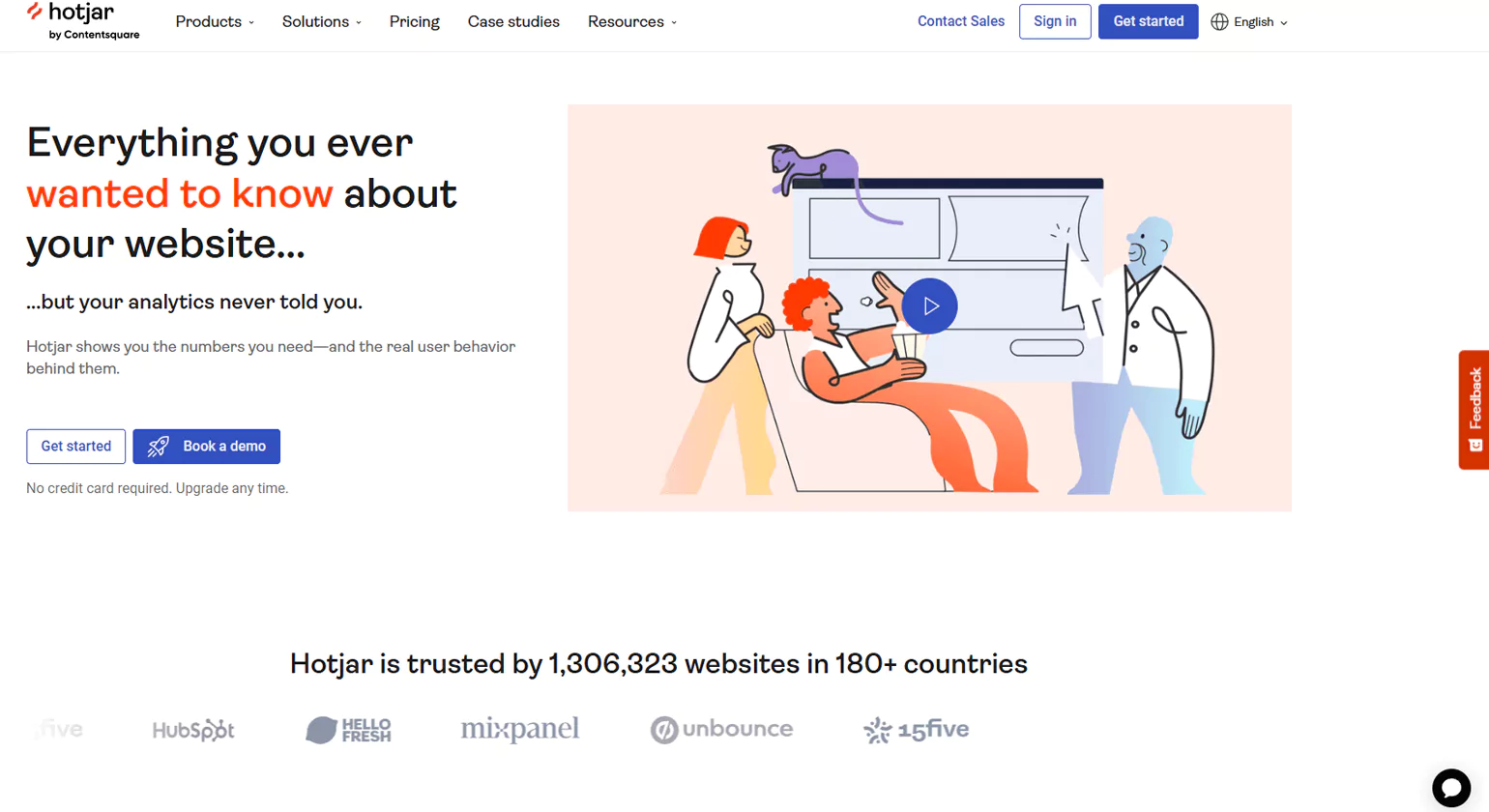Play the video with the play button
The image size is (1489, 812).
[x=930, y=306]
